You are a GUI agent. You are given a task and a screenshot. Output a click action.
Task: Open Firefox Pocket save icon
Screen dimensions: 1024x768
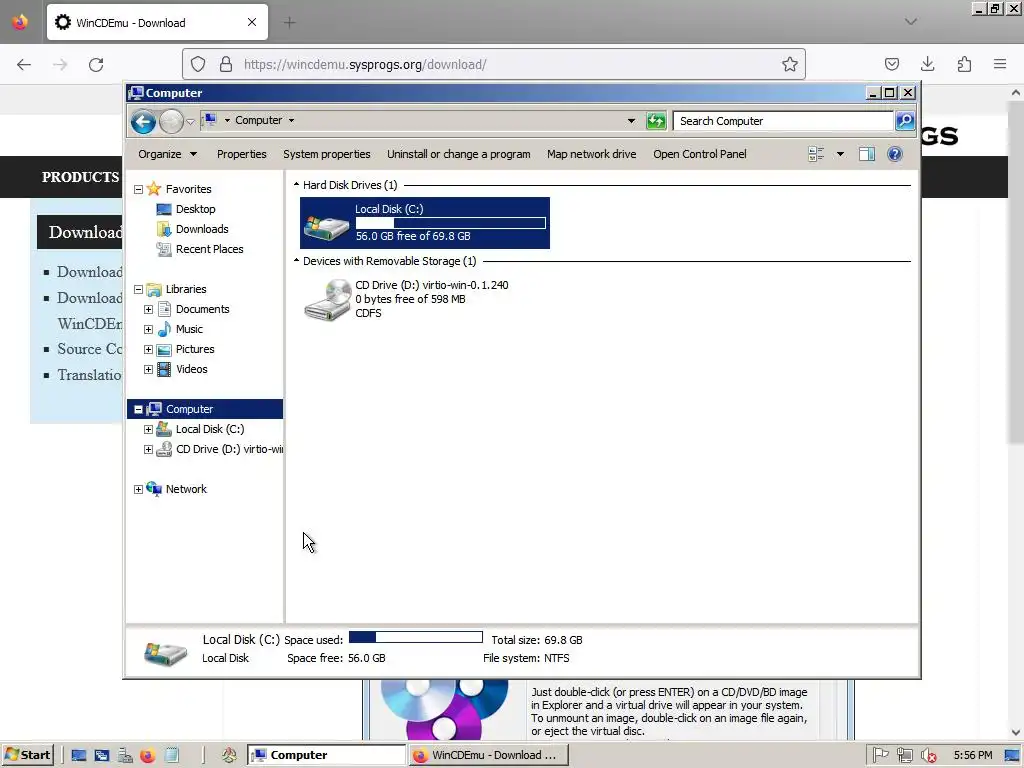891,64
